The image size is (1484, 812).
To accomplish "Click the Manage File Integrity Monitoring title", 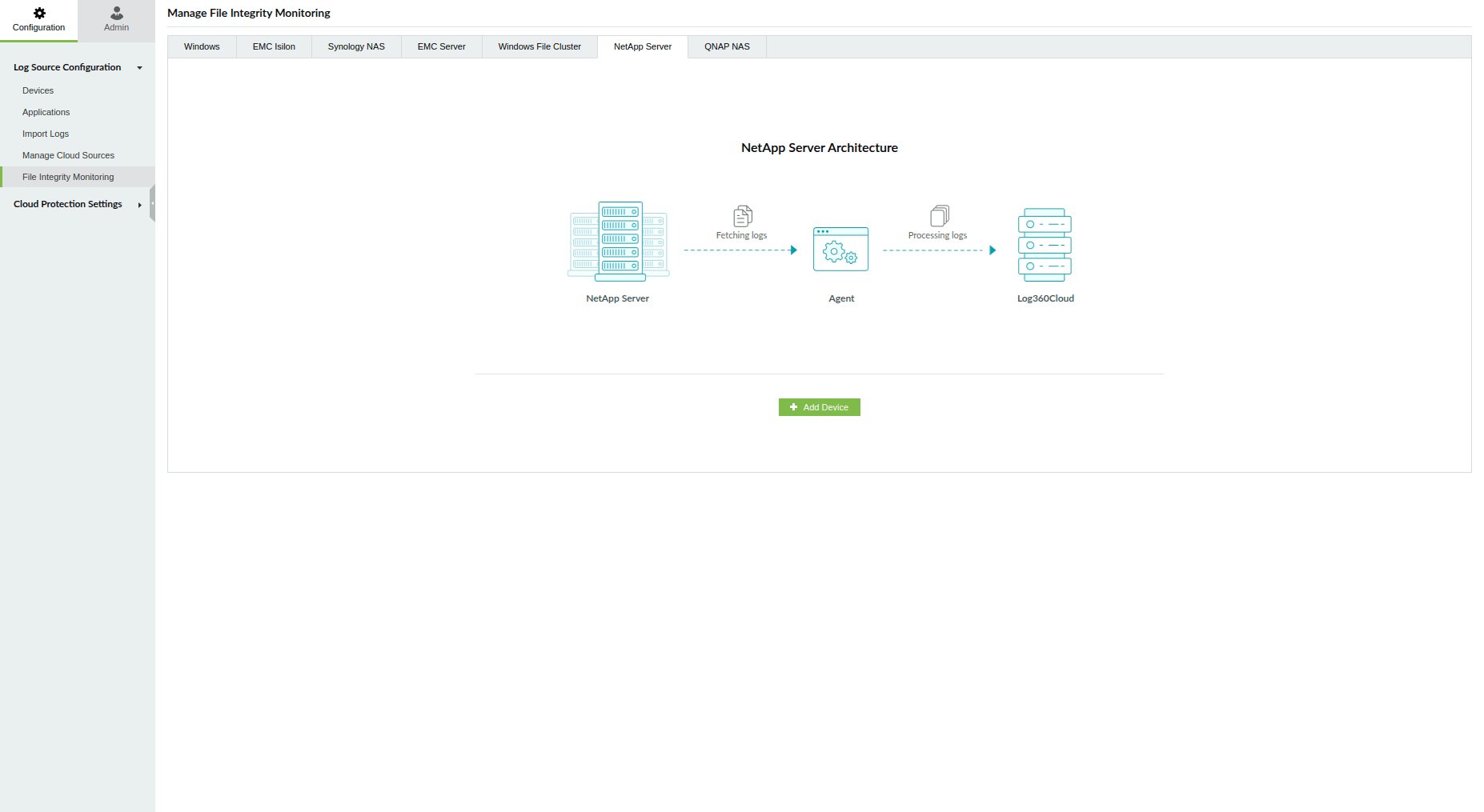I will 249,13.
